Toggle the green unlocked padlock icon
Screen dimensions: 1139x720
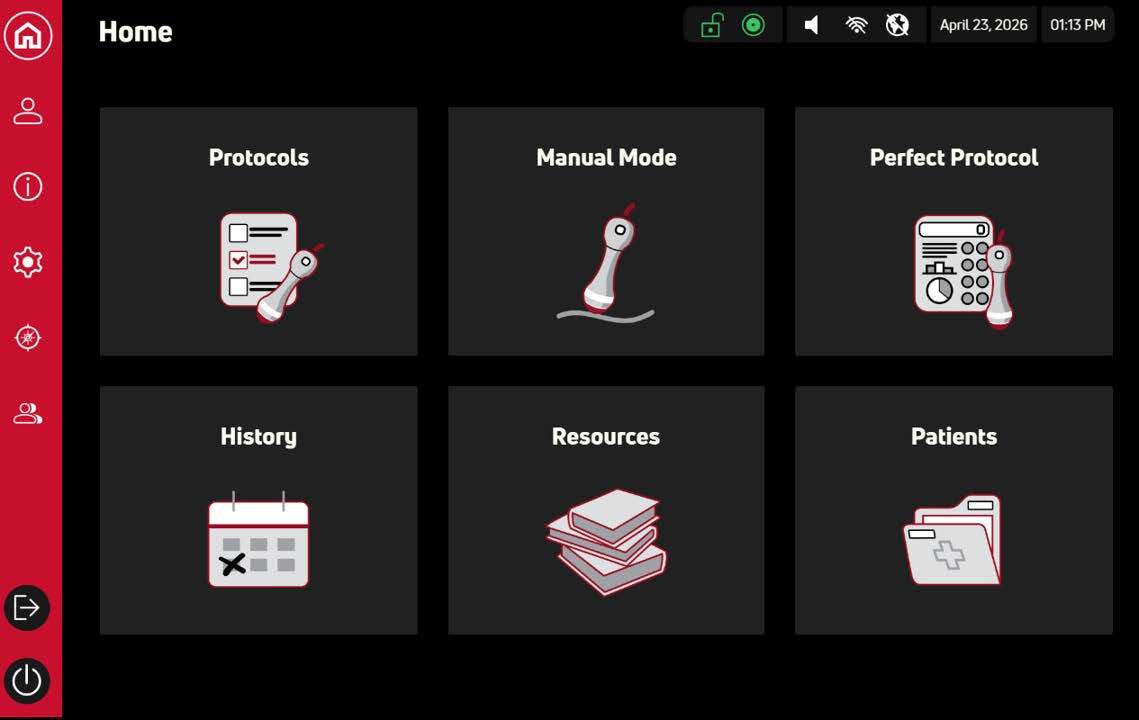pos(711,25)
